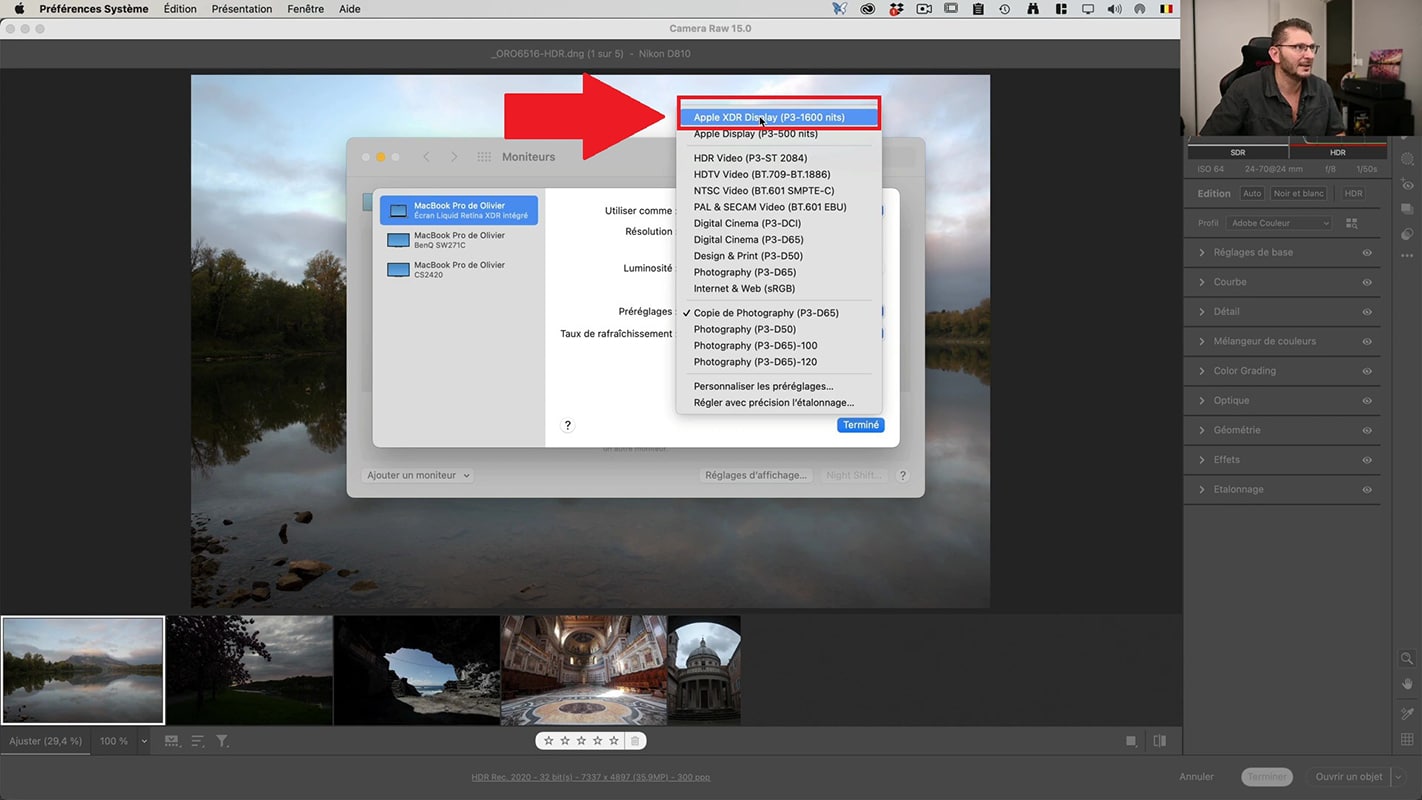Open the Ajouter un moniteur dropdown
This screenshot has width=1422, height=800.
coord(418,475)
